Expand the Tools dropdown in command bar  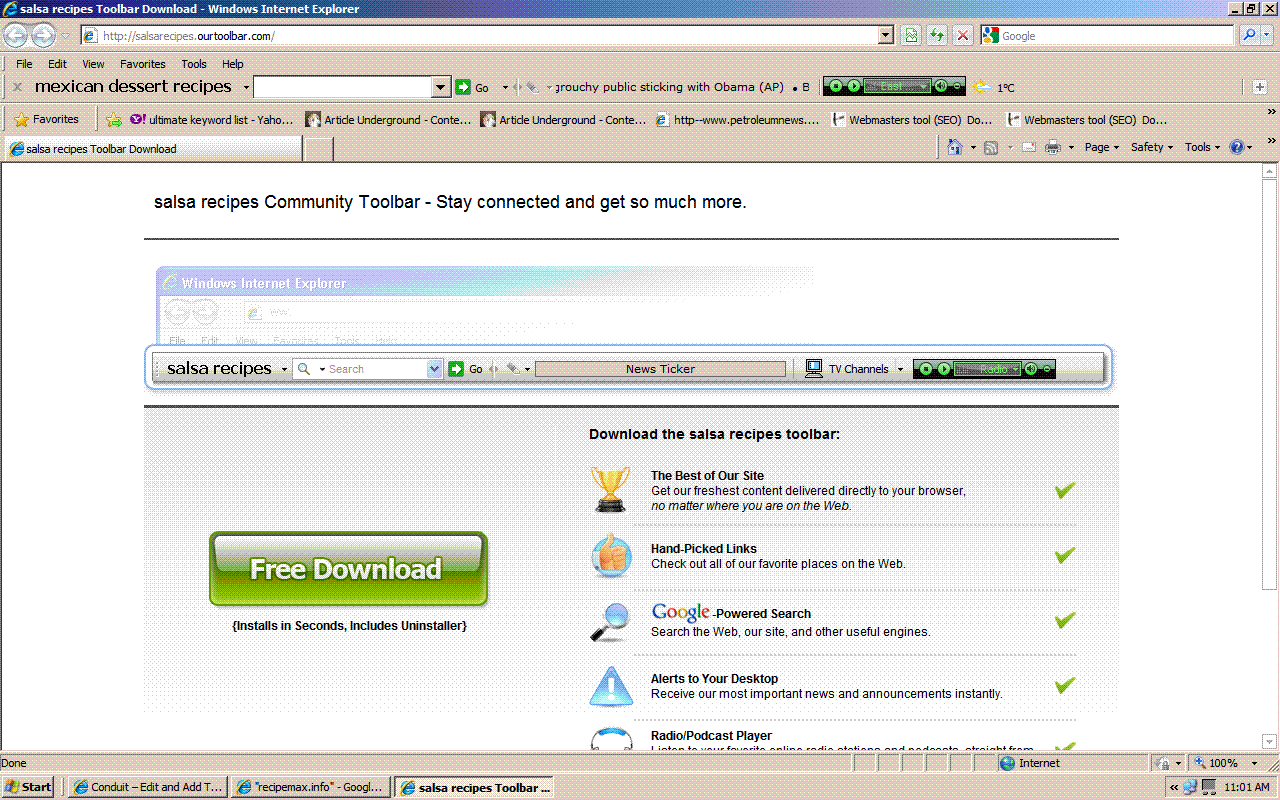tap(1203, 147)
